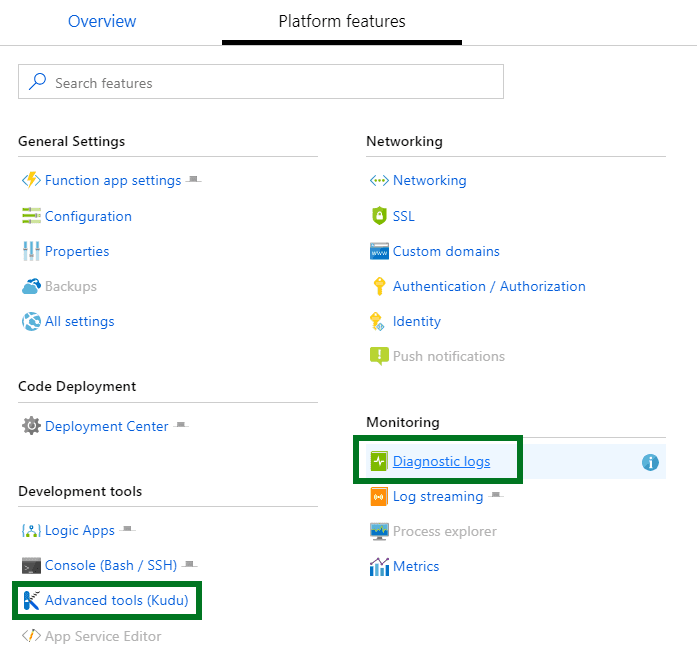Open the Identity link

click(417, 321)
